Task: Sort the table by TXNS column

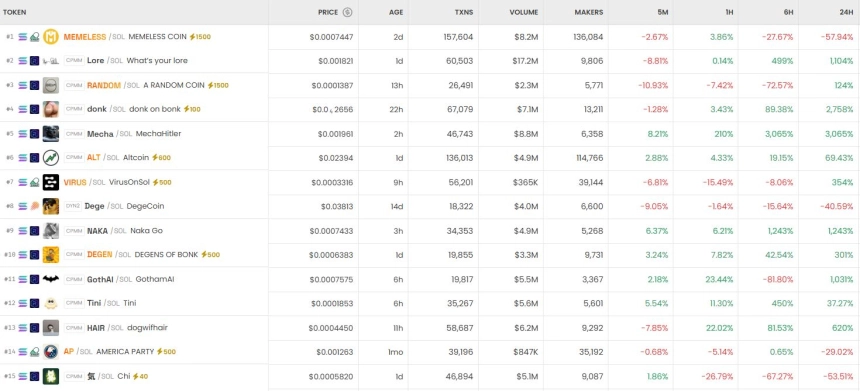Action: point(463,12)
